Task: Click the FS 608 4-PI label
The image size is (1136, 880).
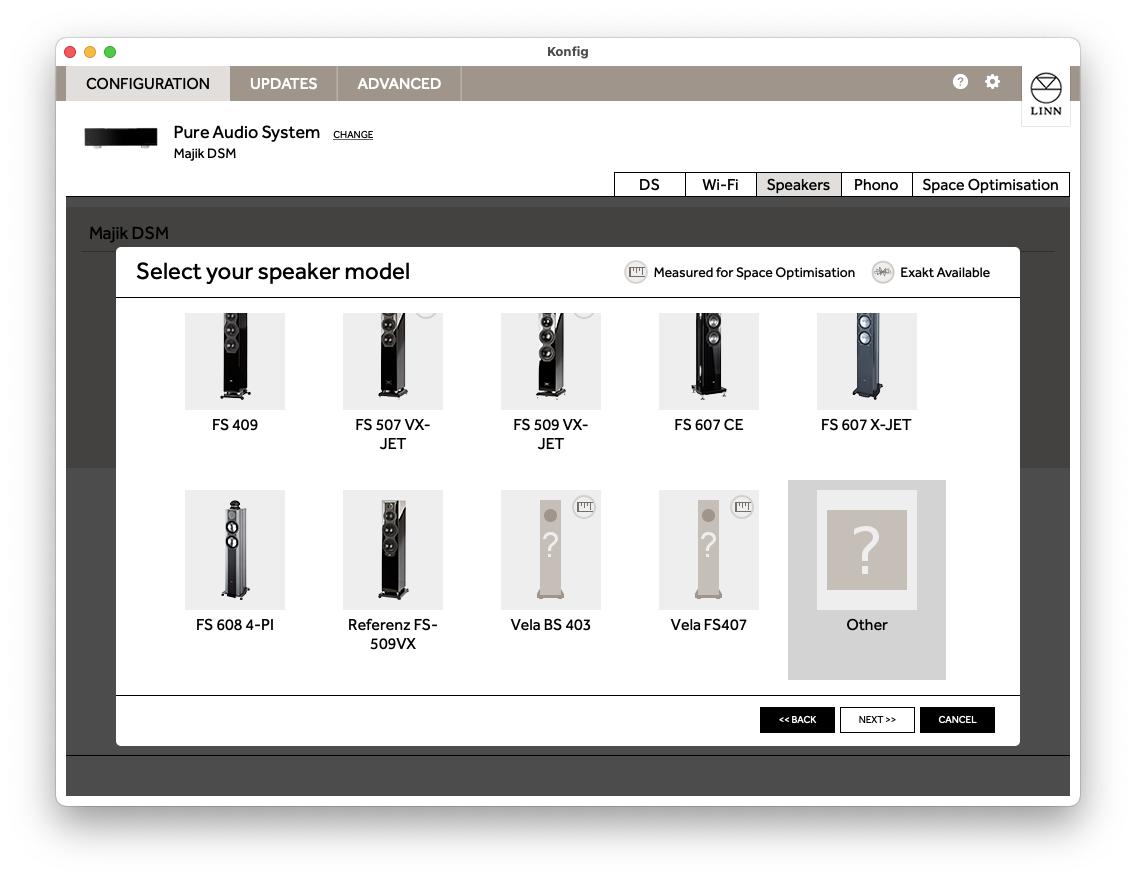Action: click(235, 625)
